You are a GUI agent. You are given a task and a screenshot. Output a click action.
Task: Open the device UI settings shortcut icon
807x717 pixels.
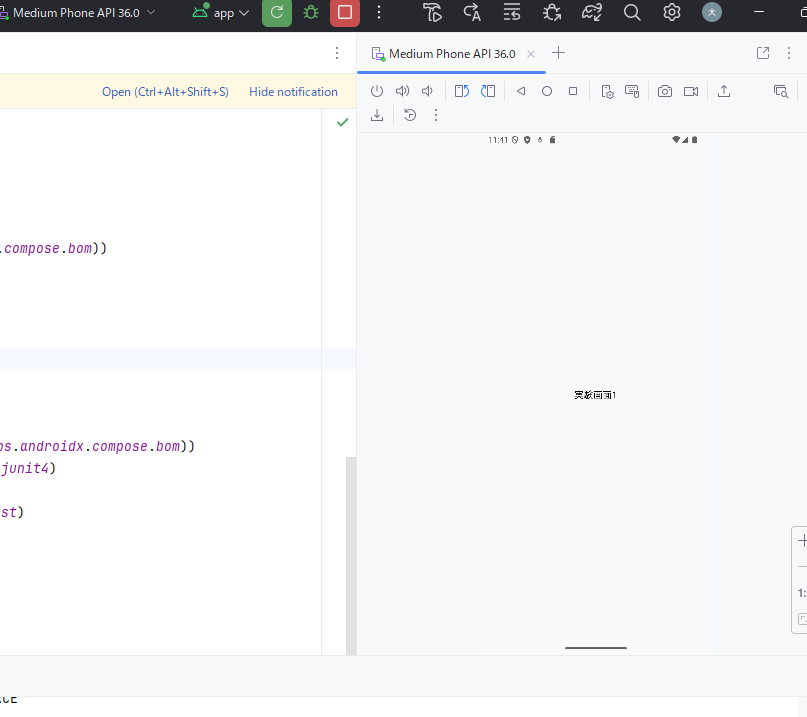[607, 91]
